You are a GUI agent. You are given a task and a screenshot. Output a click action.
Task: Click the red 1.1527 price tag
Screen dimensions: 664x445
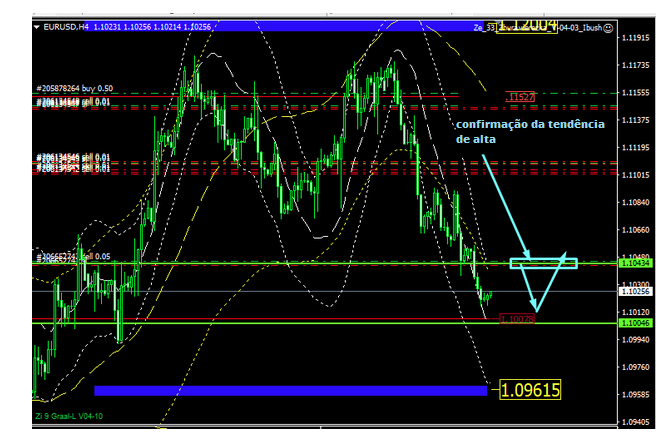pyautogui.click(x=520, y=97)
